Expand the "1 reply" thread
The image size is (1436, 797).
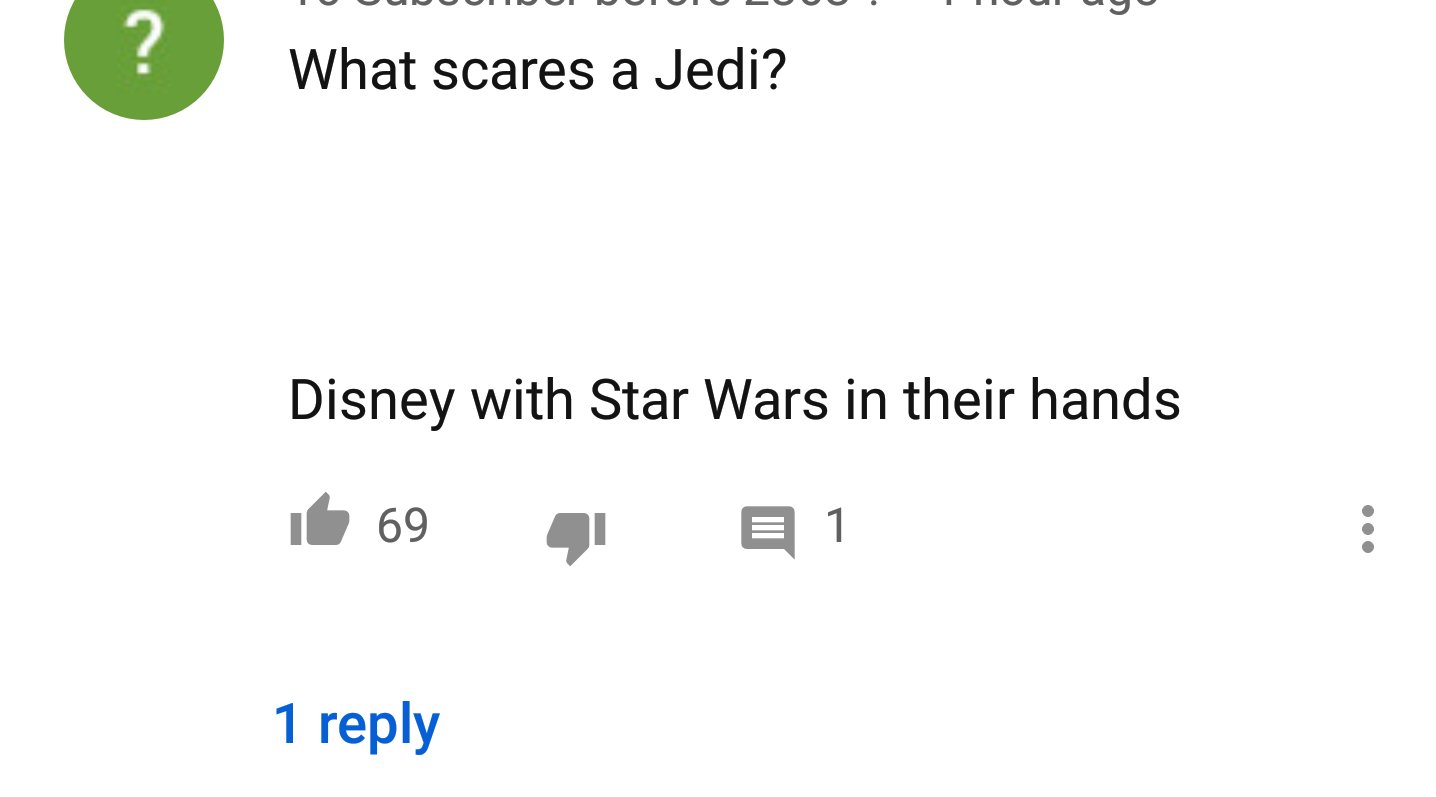(356, 725)
